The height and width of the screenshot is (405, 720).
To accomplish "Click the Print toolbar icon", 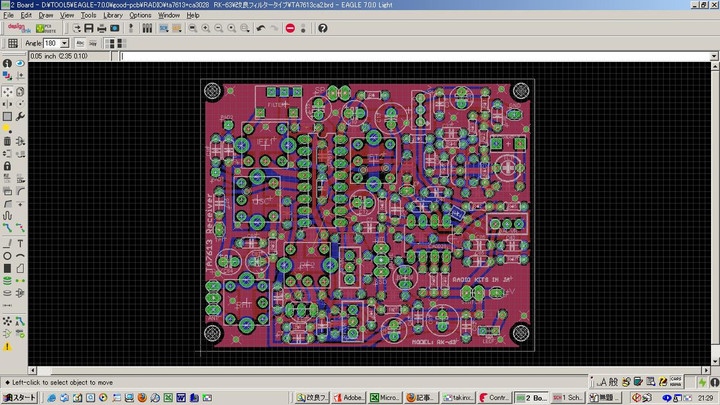I will [101, 29].
